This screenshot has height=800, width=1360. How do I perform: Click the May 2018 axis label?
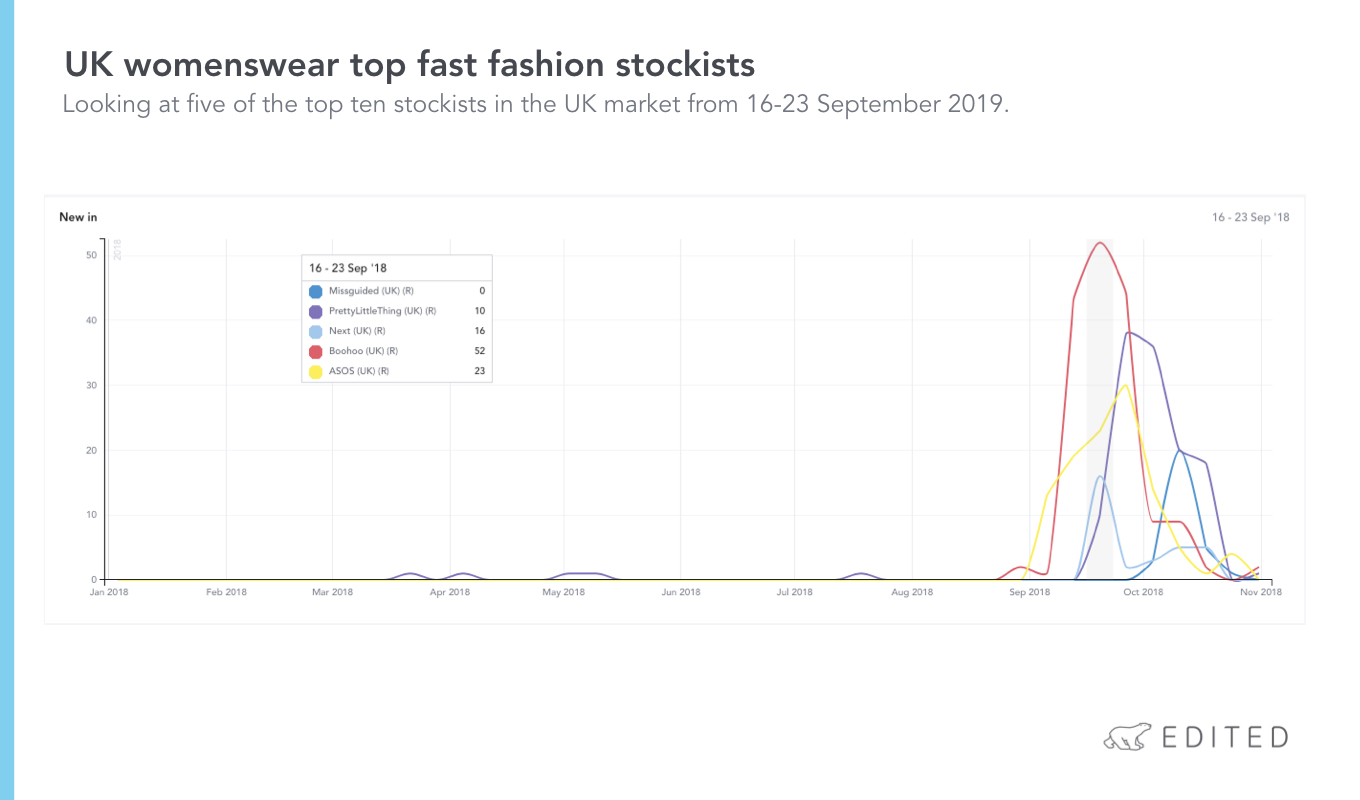coord(564,592)
